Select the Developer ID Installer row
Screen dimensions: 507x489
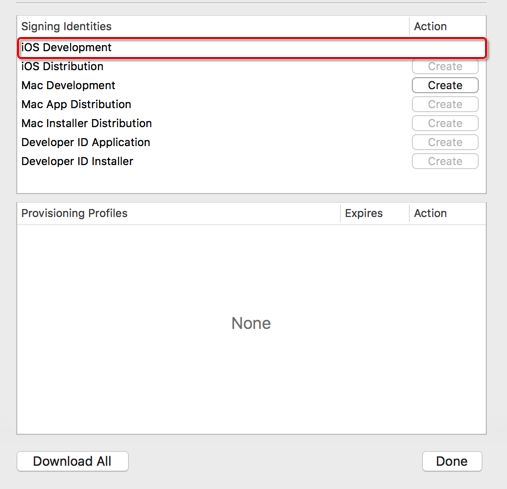point(252,161)
